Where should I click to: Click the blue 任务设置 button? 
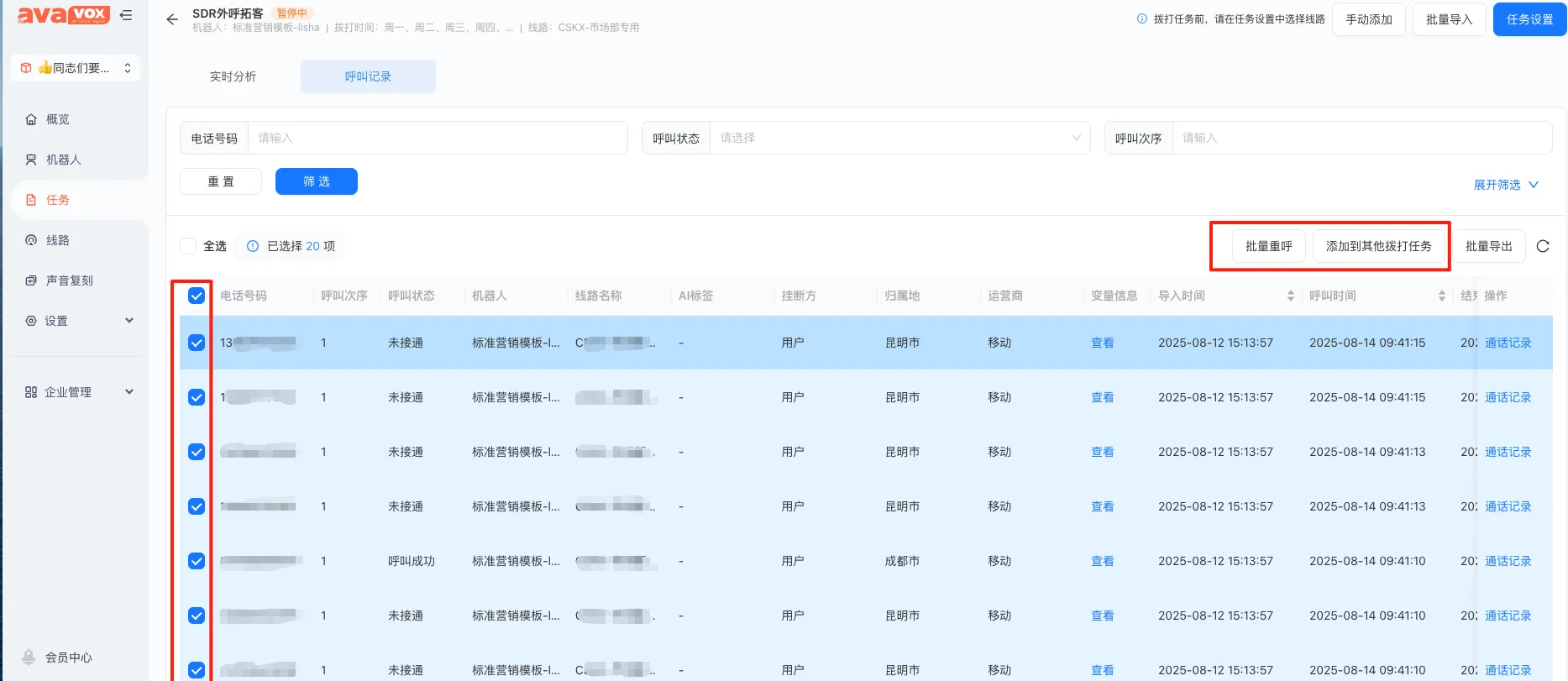point(1529,19)
